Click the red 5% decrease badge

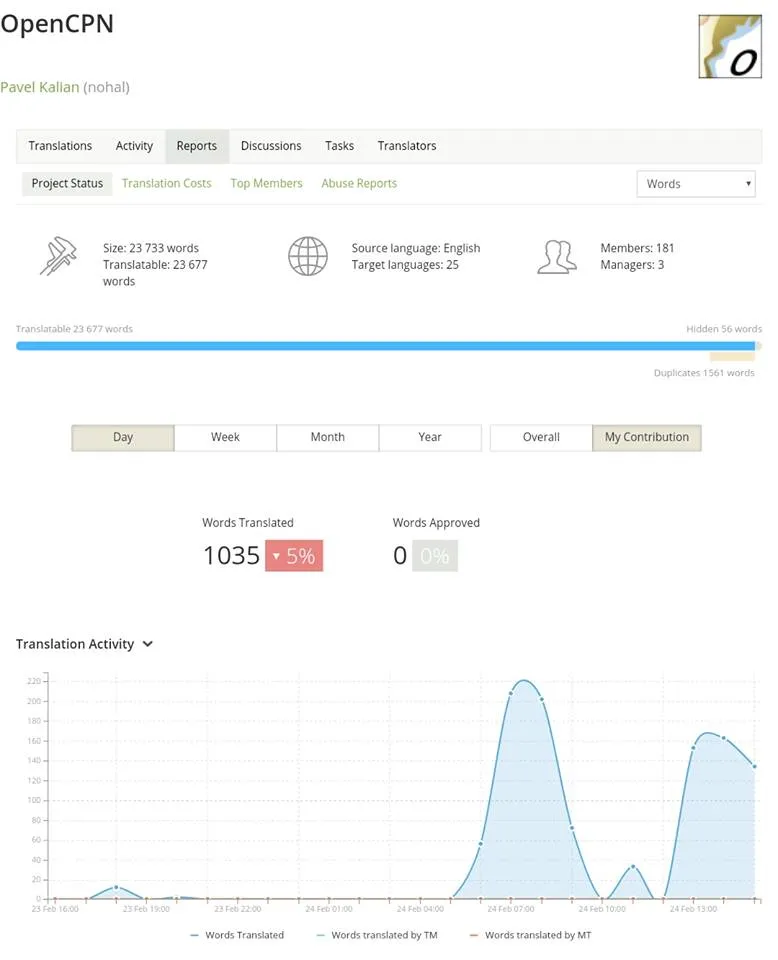(294, 555)
